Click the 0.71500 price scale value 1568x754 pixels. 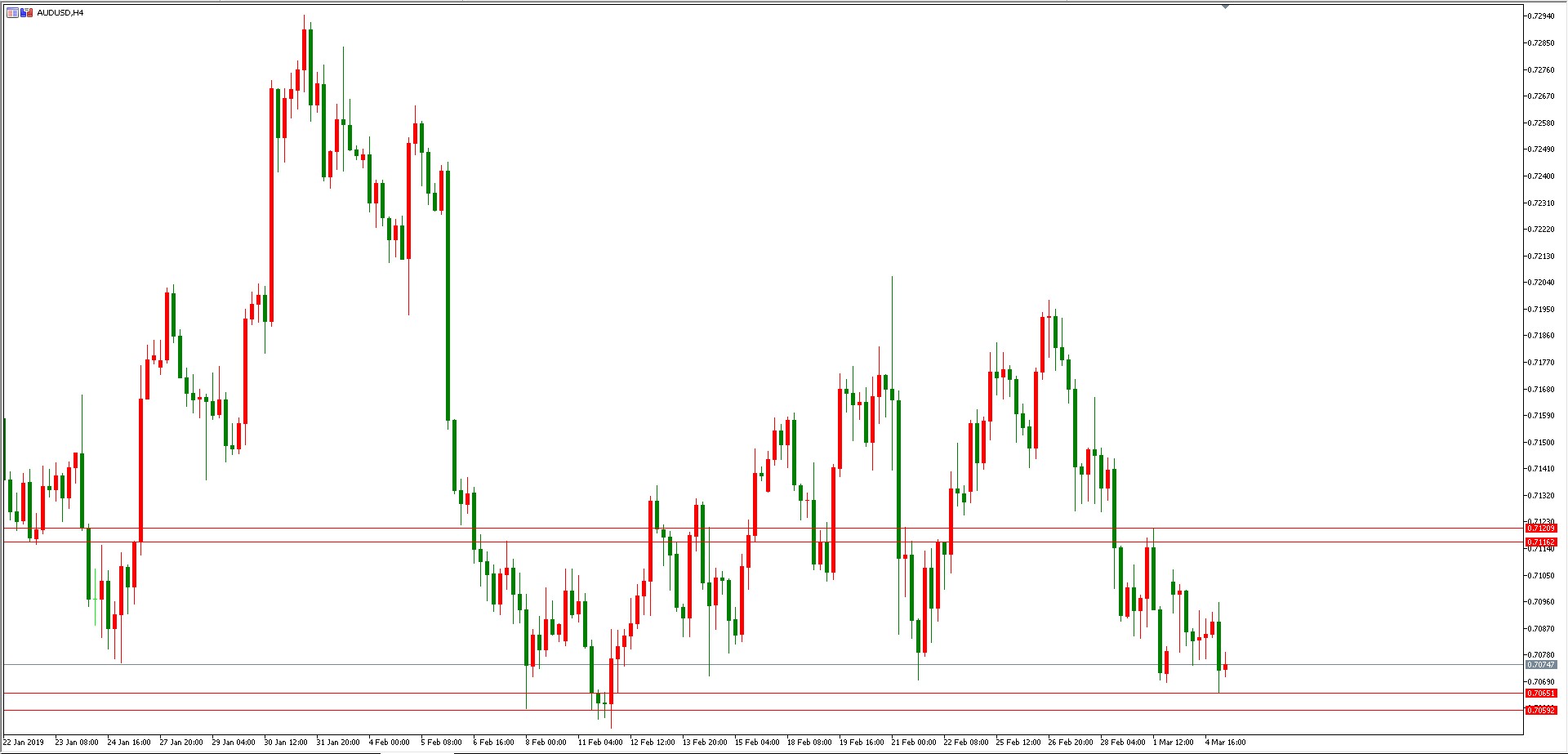(1541, 443)
